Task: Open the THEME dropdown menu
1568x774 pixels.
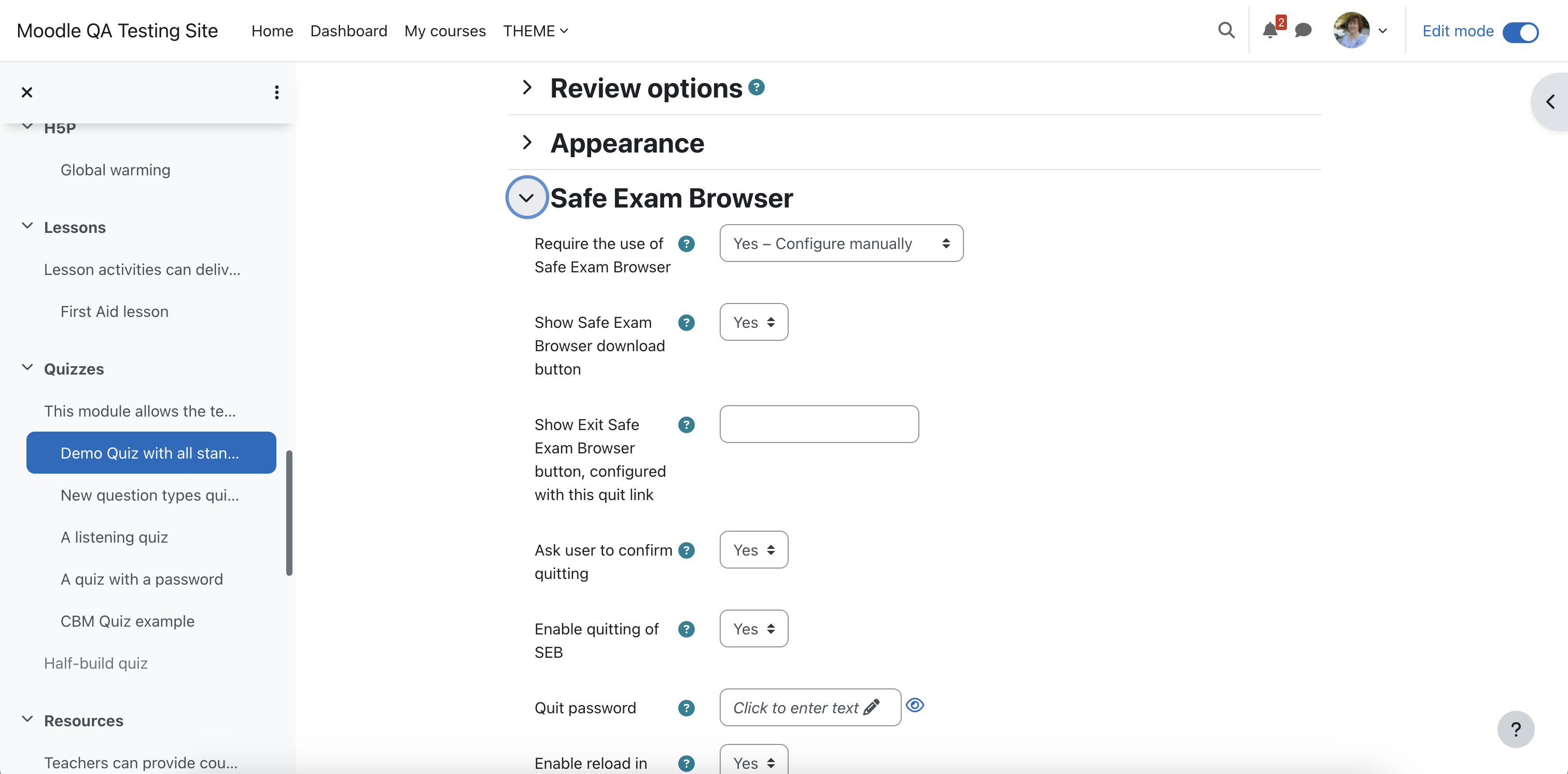Action: [536, 31]
